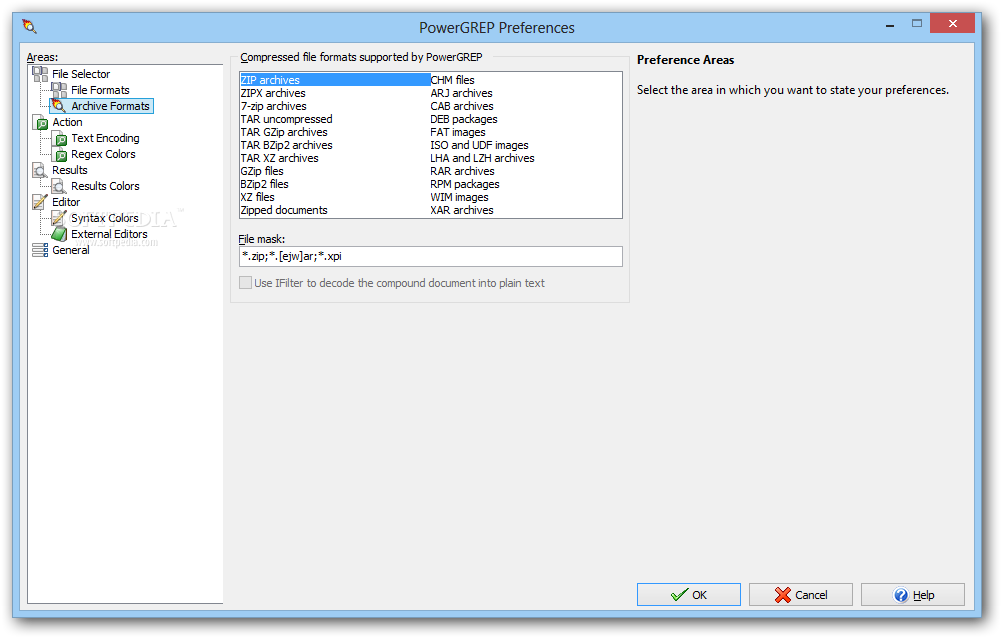Image resolution: width=1002 pixels, height=638 pixels.
Task: Close the PowerGREP Preferences window
Action: pos(952,24)
